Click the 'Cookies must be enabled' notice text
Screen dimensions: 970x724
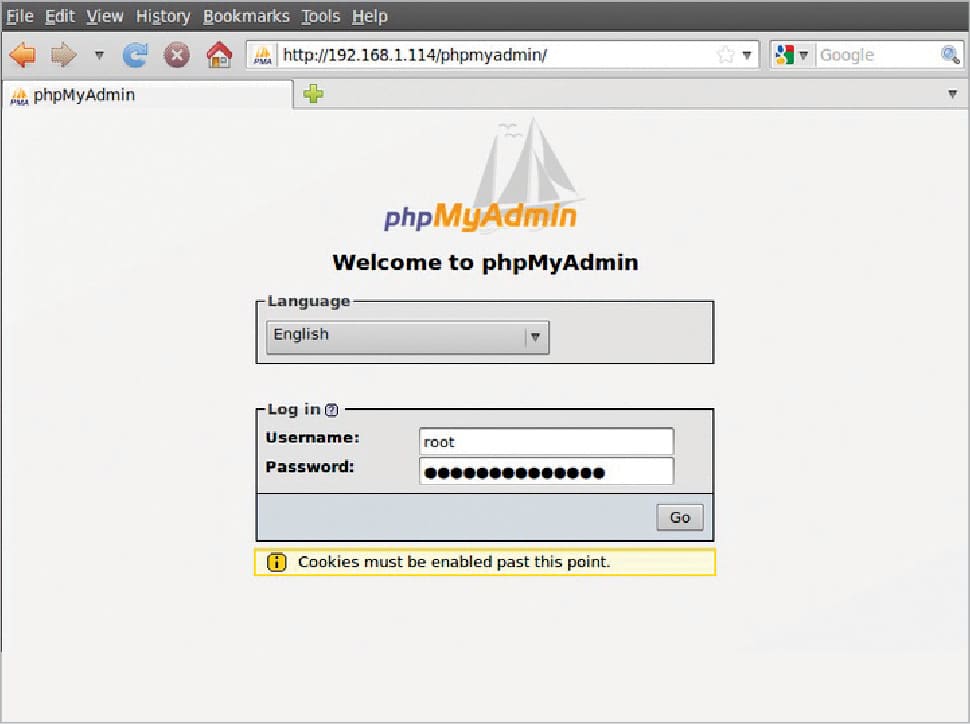454,562
